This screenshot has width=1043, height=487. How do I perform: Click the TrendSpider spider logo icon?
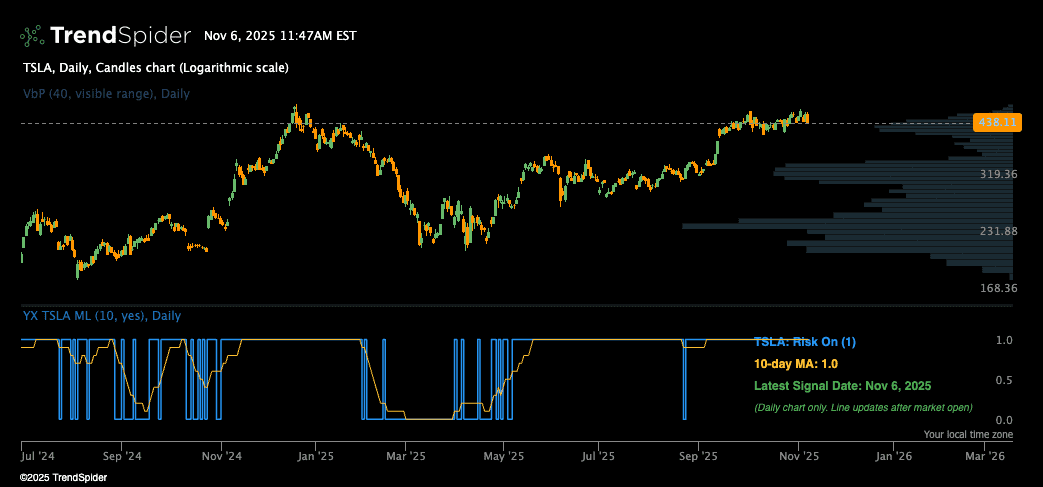31,36
